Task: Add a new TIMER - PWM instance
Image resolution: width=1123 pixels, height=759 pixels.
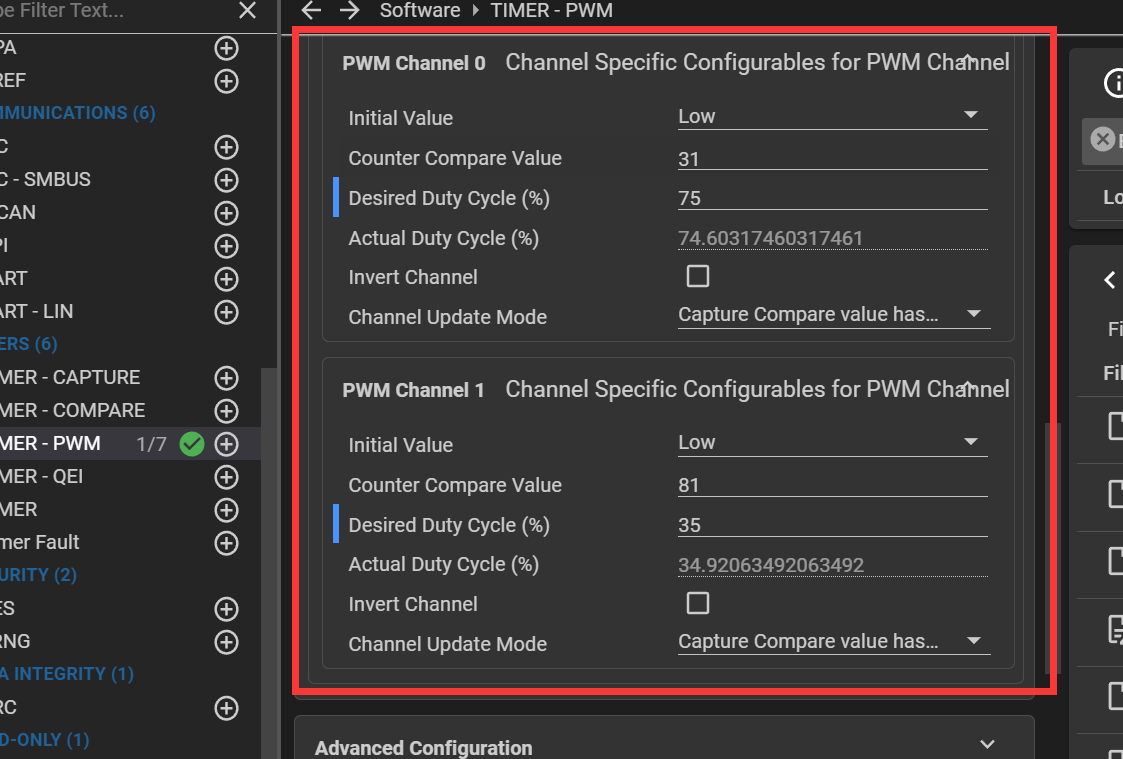Action: click(227, 444)
